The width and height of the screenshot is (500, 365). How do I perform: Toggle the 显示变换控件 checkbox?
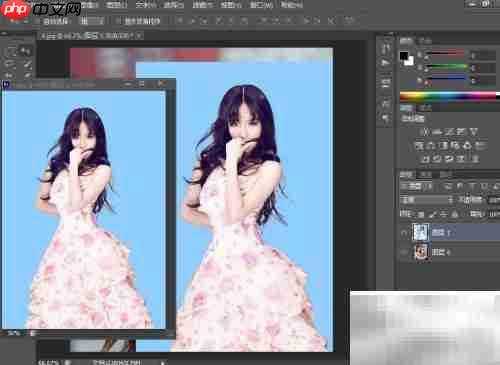[119, 21]
